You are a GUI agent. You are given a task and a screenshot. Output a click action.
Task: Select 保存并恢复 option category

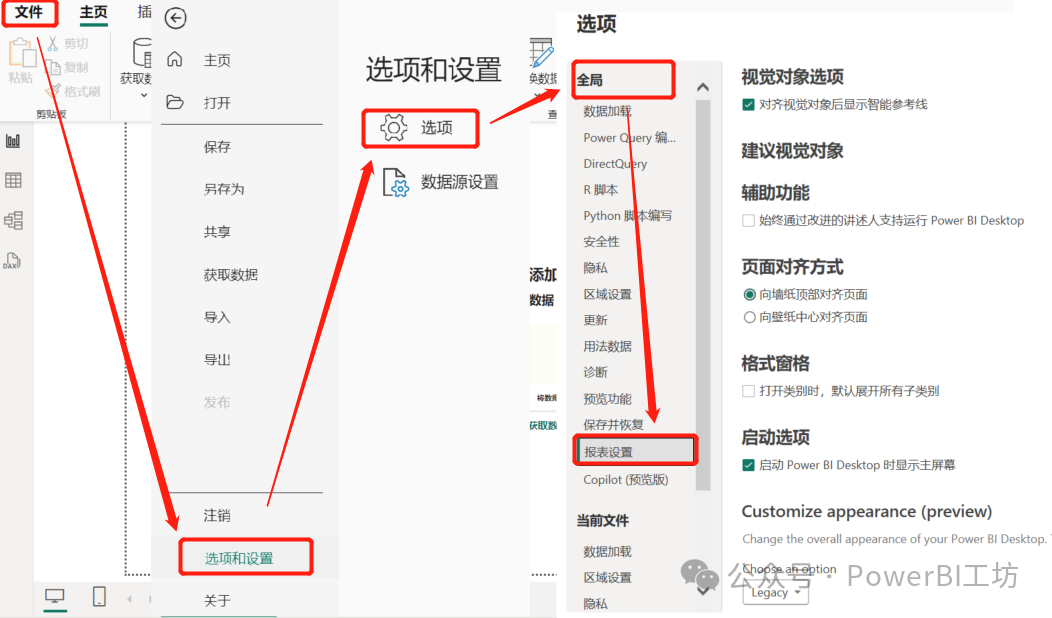[613, 425]
